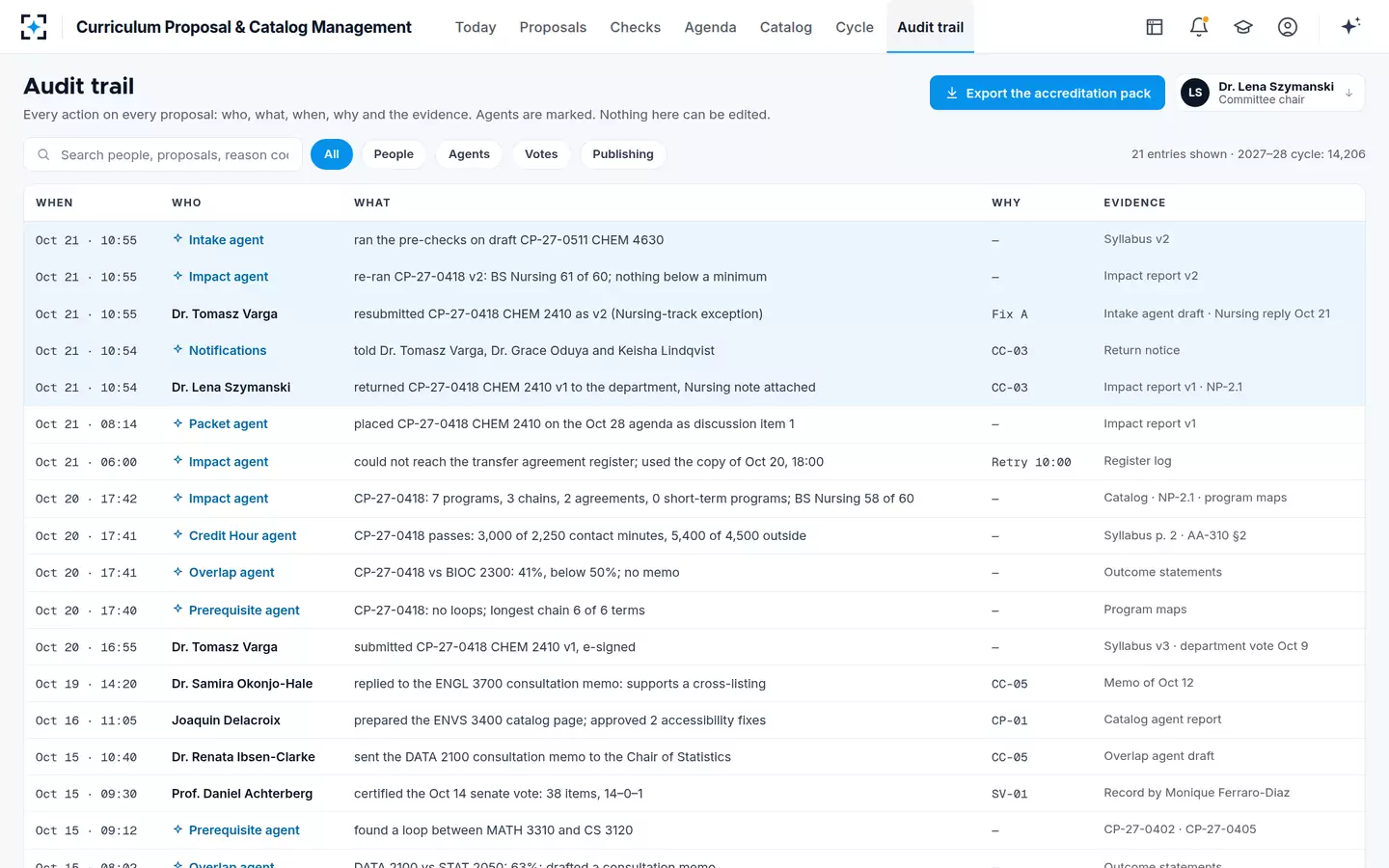Filter entries by Publishing
1389x868 pixels.
coord(623,154)
